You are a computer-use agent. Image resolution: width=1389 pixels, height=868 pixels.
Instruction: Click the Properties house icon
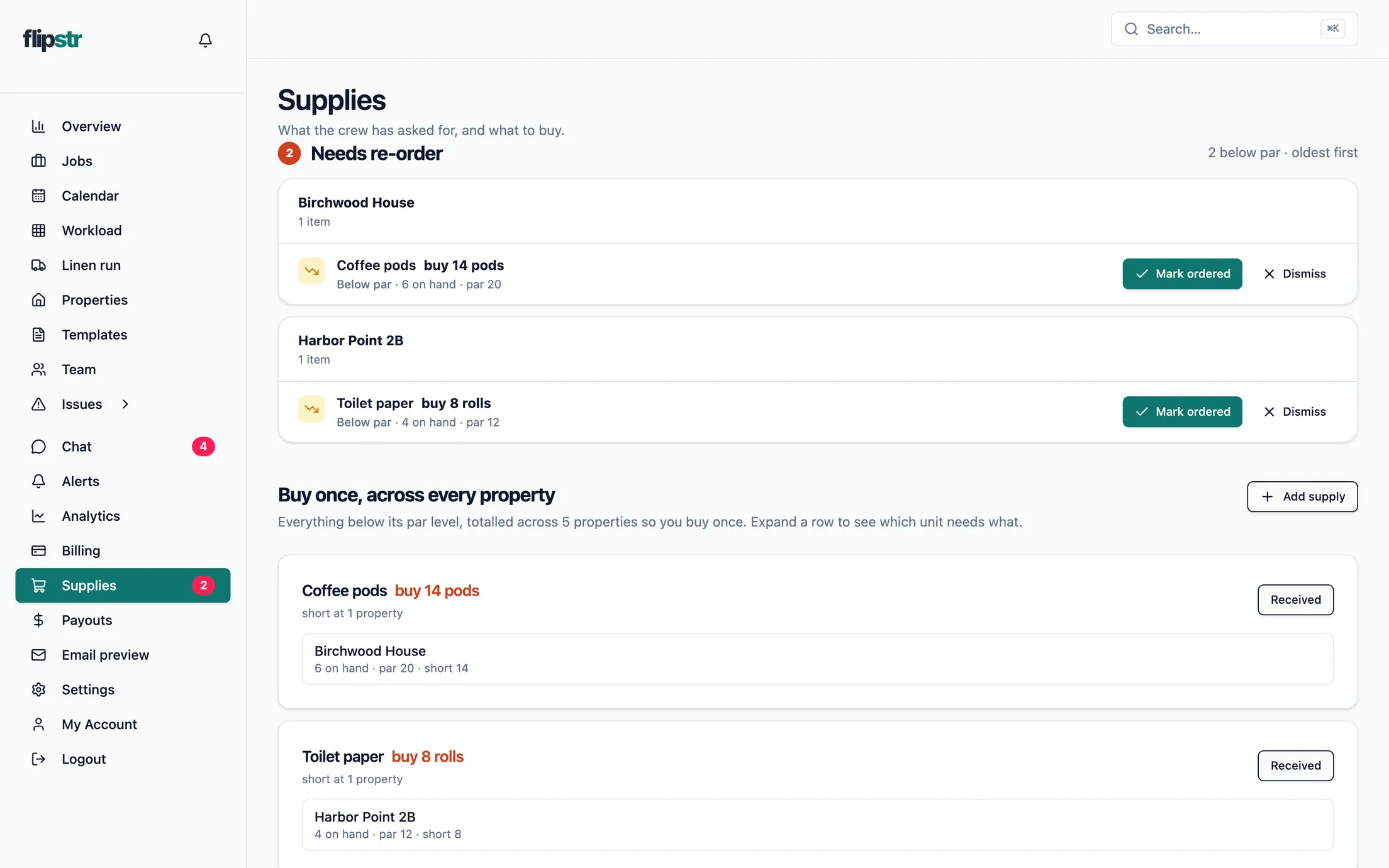[38, 300]
